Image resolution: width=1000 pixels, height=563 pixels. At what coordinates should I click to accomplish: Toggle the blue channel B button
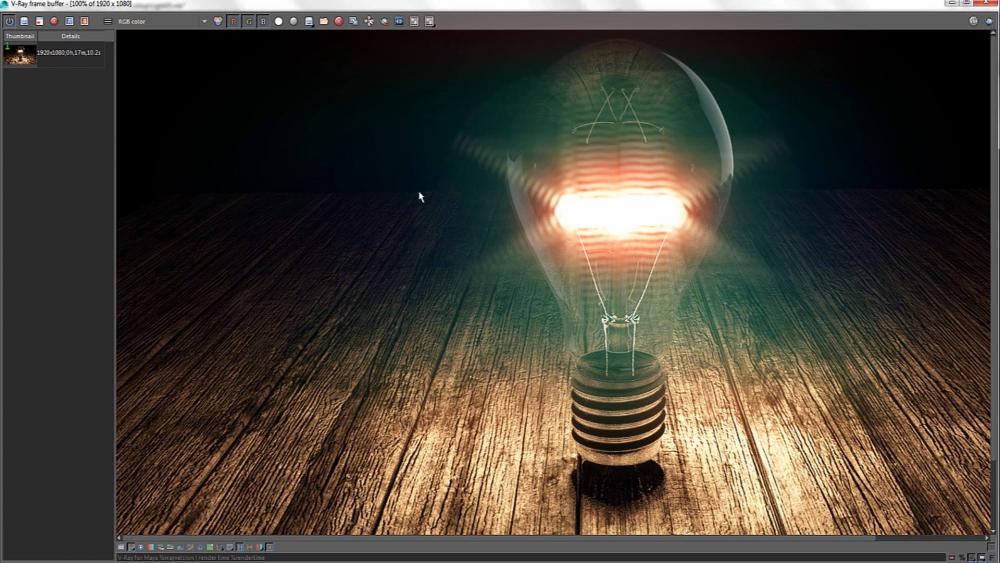(x=263, y=21)
